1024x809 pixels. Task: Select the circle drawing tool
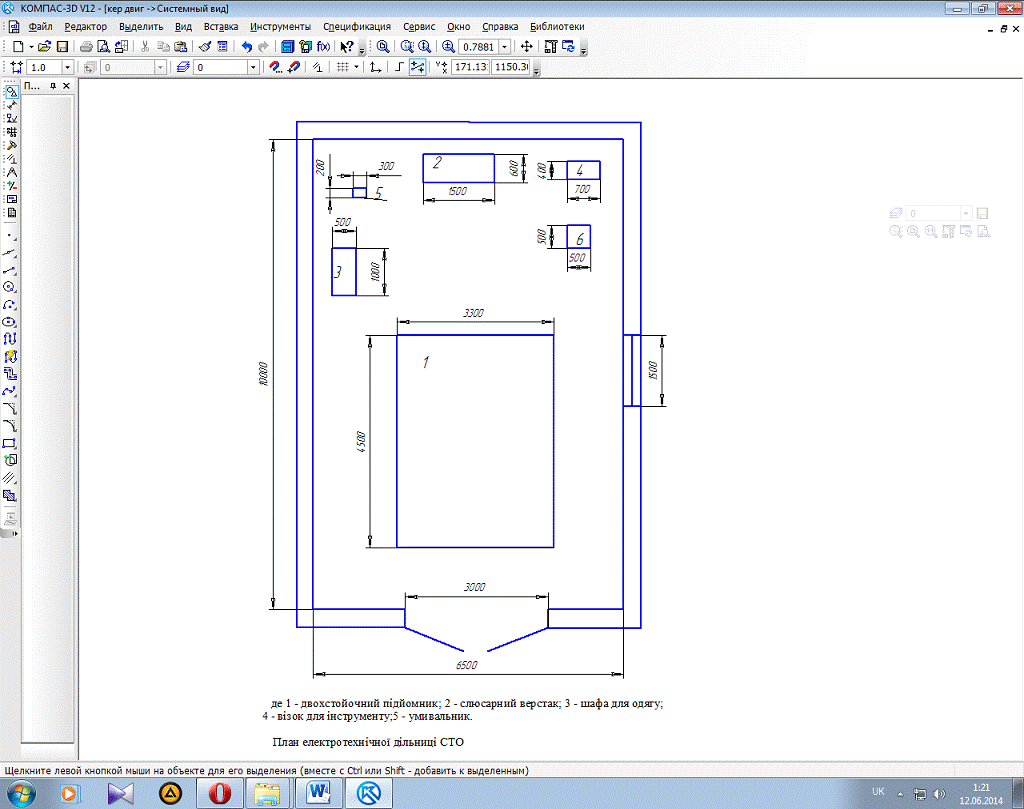click(10, 286)
